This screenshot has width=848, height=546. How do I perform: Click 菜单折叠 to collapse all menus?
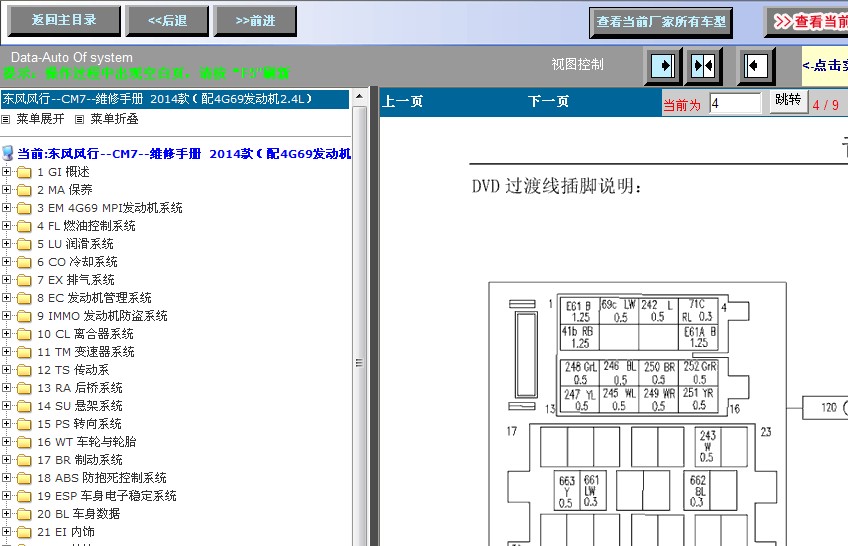pyautogui.click(x=114, y=119)
